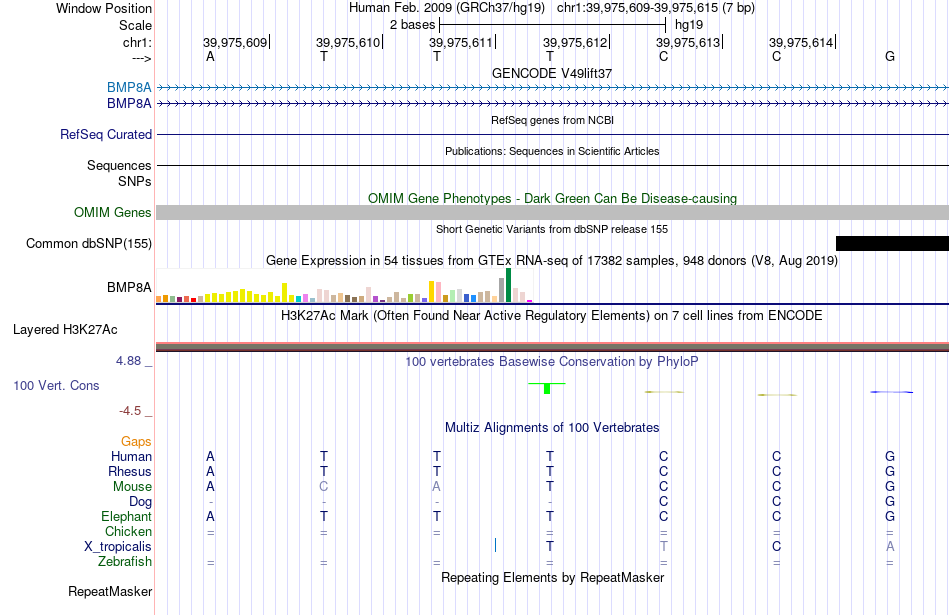Click Publications: Sequences in Scientific Articles title
950x615 pixels.
pos(552,151)
